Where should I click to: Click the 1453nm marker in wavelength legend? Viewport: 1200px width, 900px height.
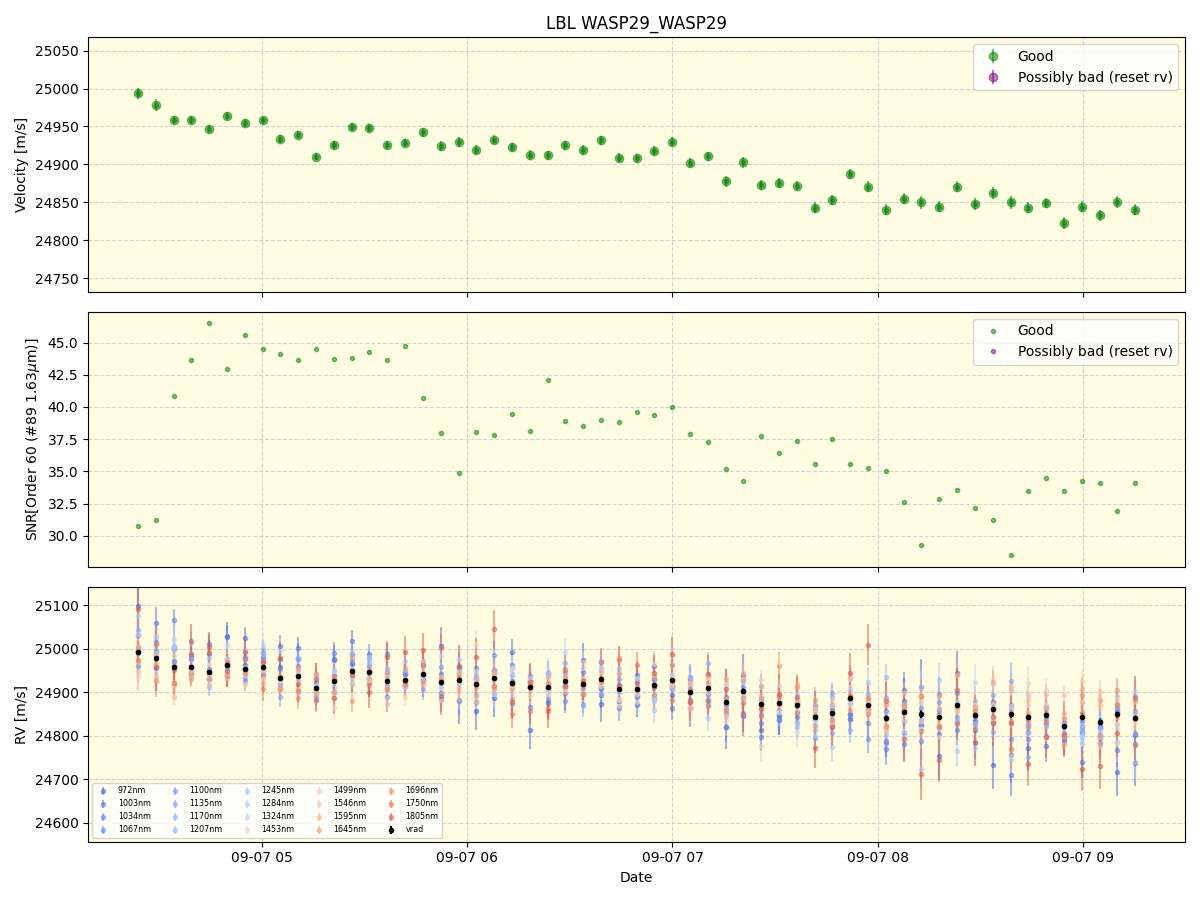247,829
